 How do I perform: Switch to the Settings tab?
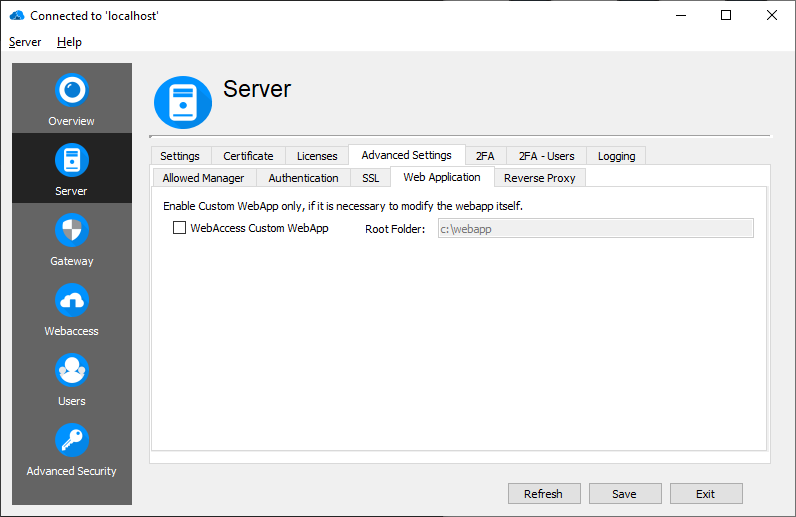180,156
